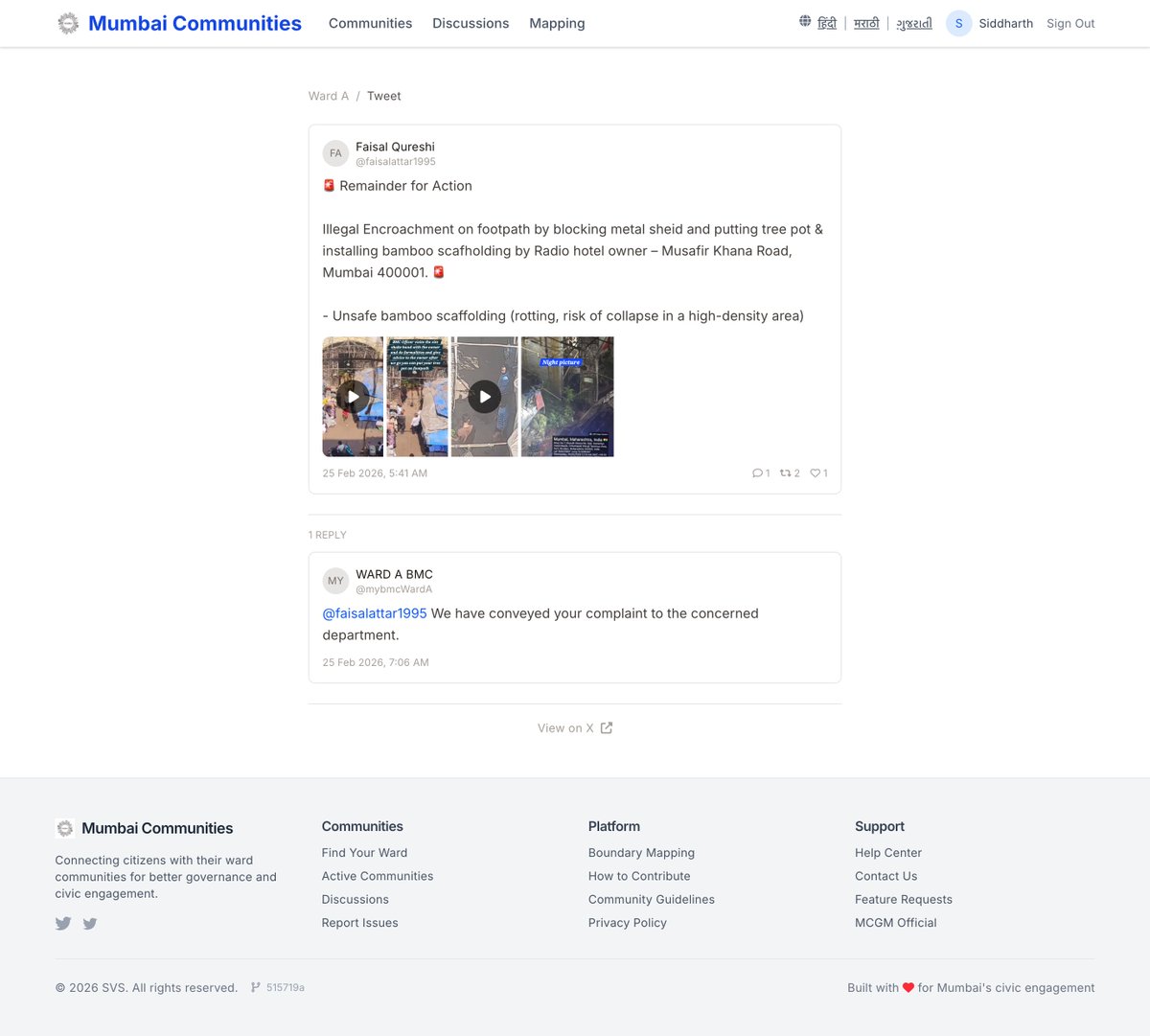Click the @faisalattar1995 mention link
This screenshot has height=1036, width=1150.
[x=374, y=612]
